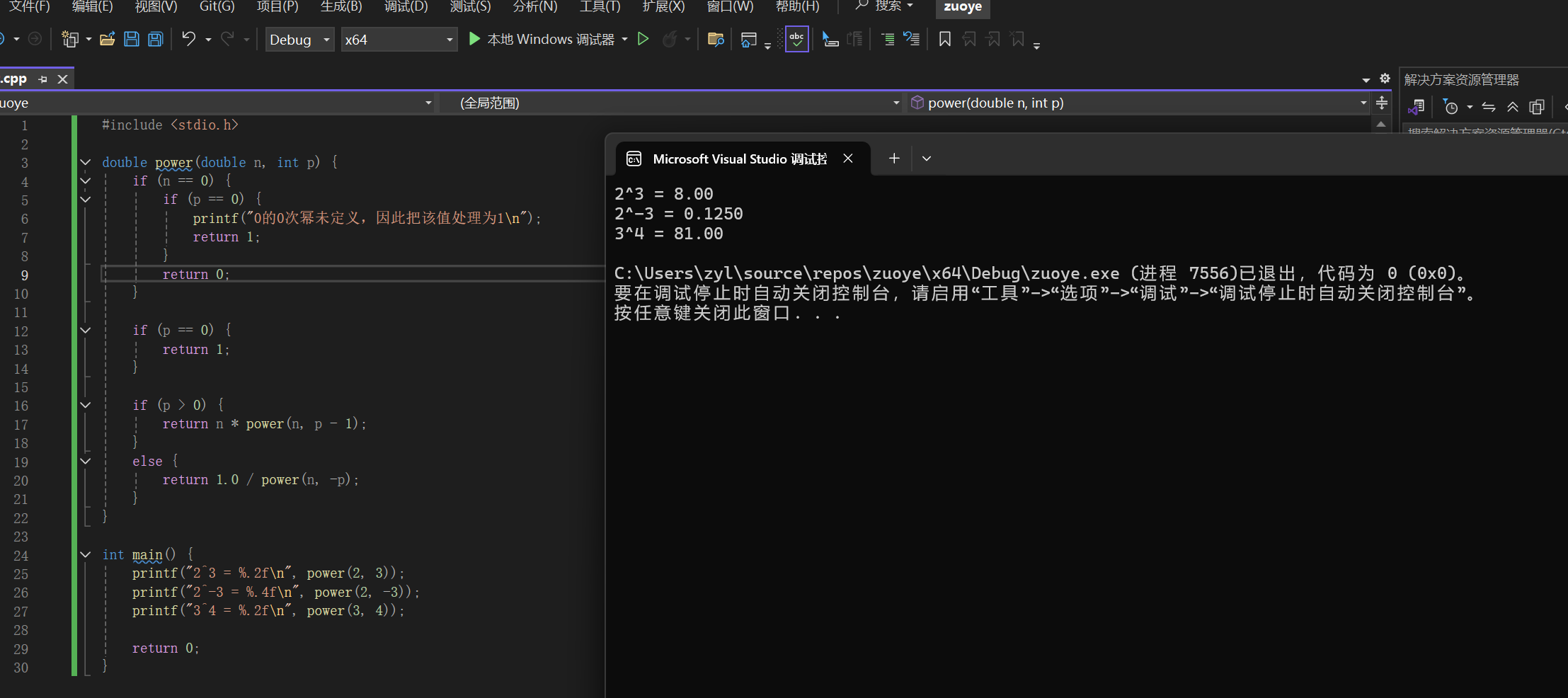Open the 生成(B) menu
The width and height of the screenshot is (1568, 698).
pos(341,6)
